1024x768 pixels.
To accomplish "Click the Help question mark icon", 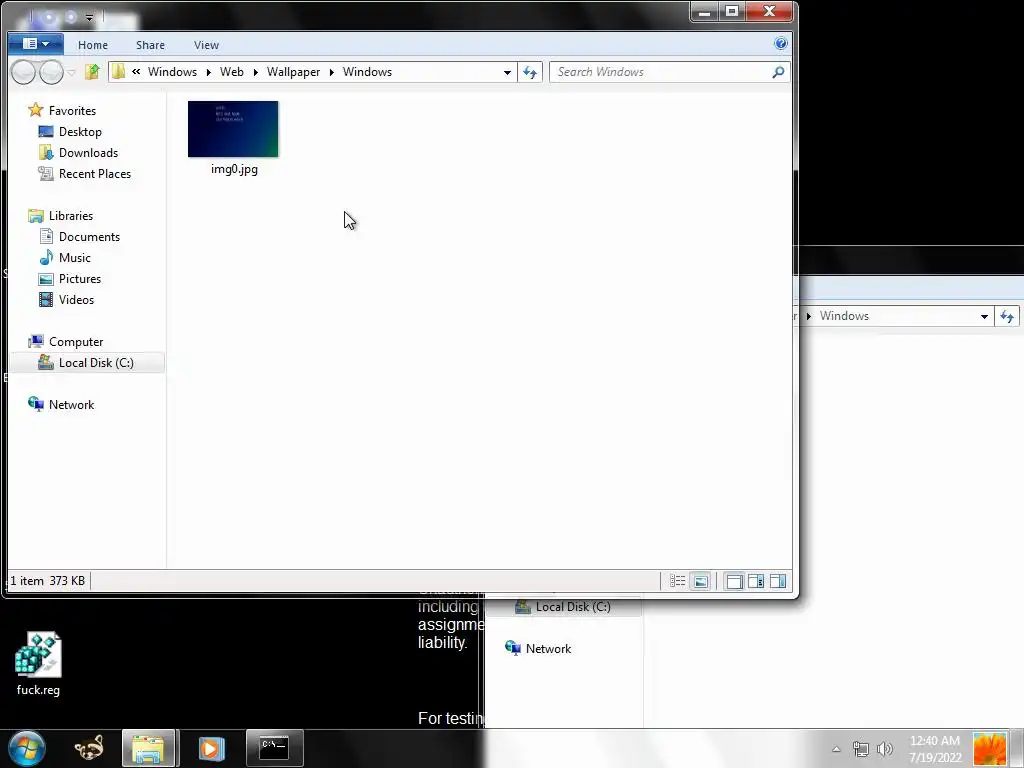I will coord(780,44).
